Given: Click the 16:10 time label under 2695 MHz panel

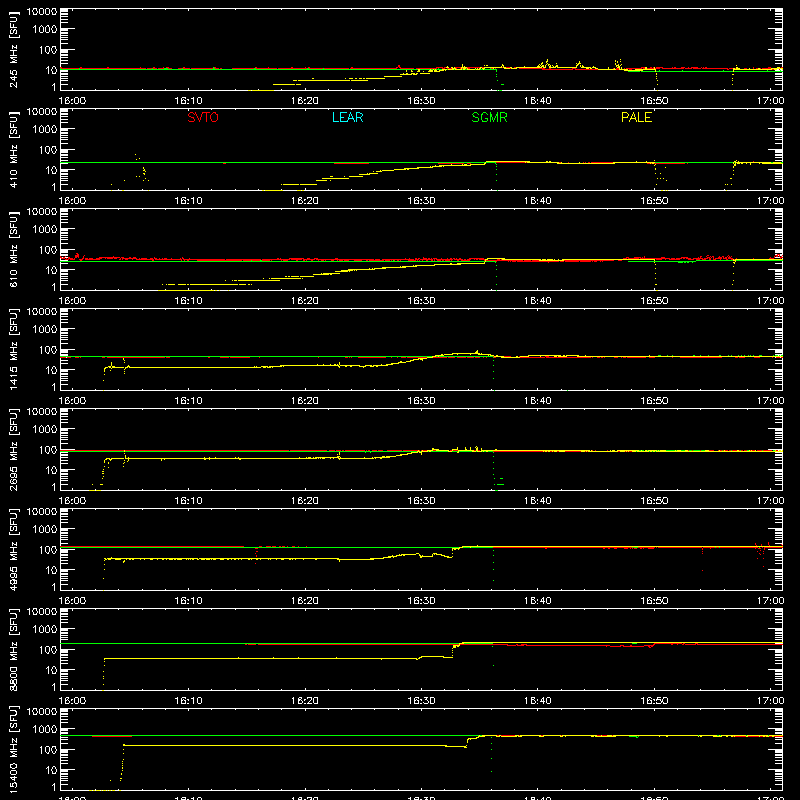Looking at the screenshot, I should pyautogui.click(x=188, y=501).
